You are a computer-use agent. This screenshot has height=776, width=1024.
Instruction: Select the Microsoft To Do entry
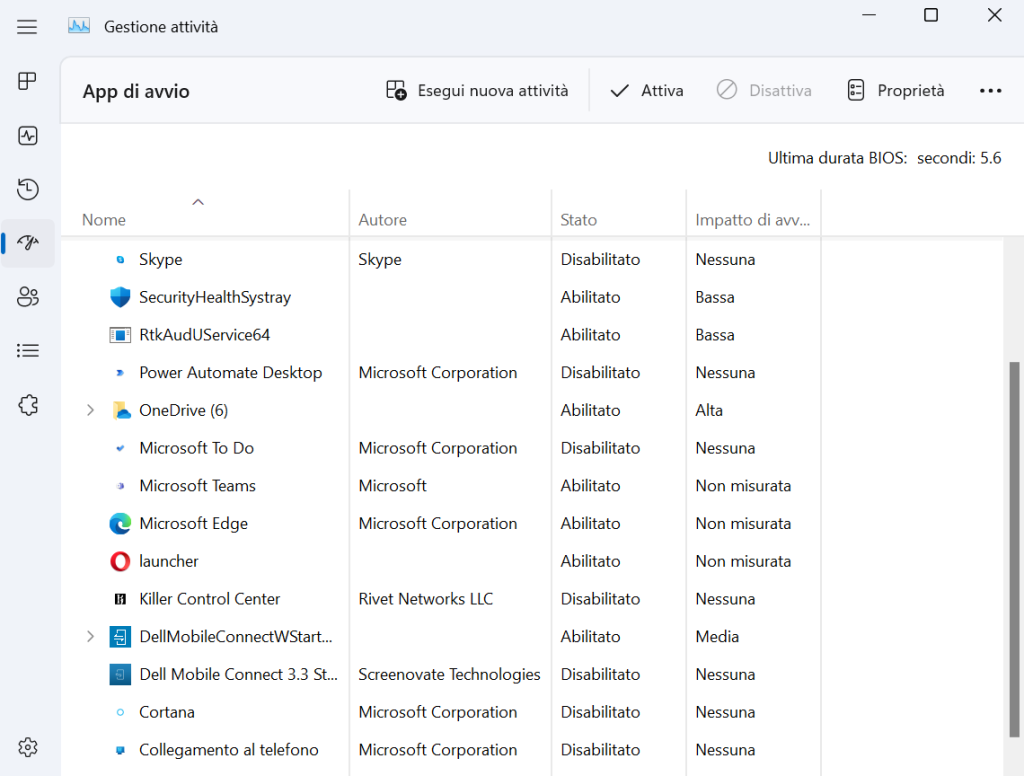[197, 448]
